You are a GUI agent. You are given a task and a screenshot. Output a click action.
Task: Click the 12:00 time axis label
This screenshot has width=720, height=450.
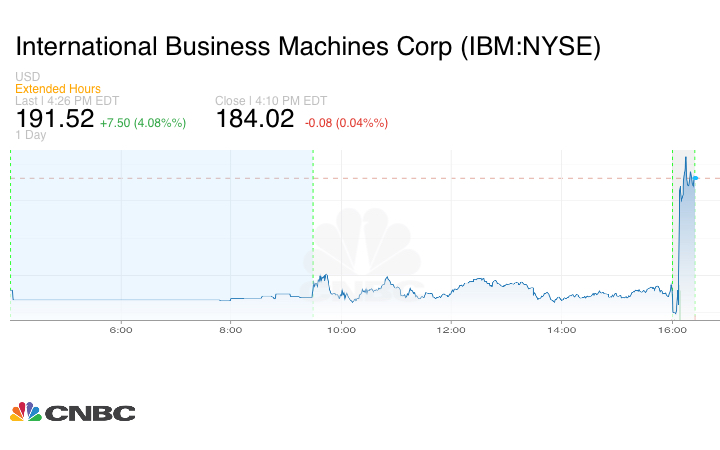pos(452,331)
